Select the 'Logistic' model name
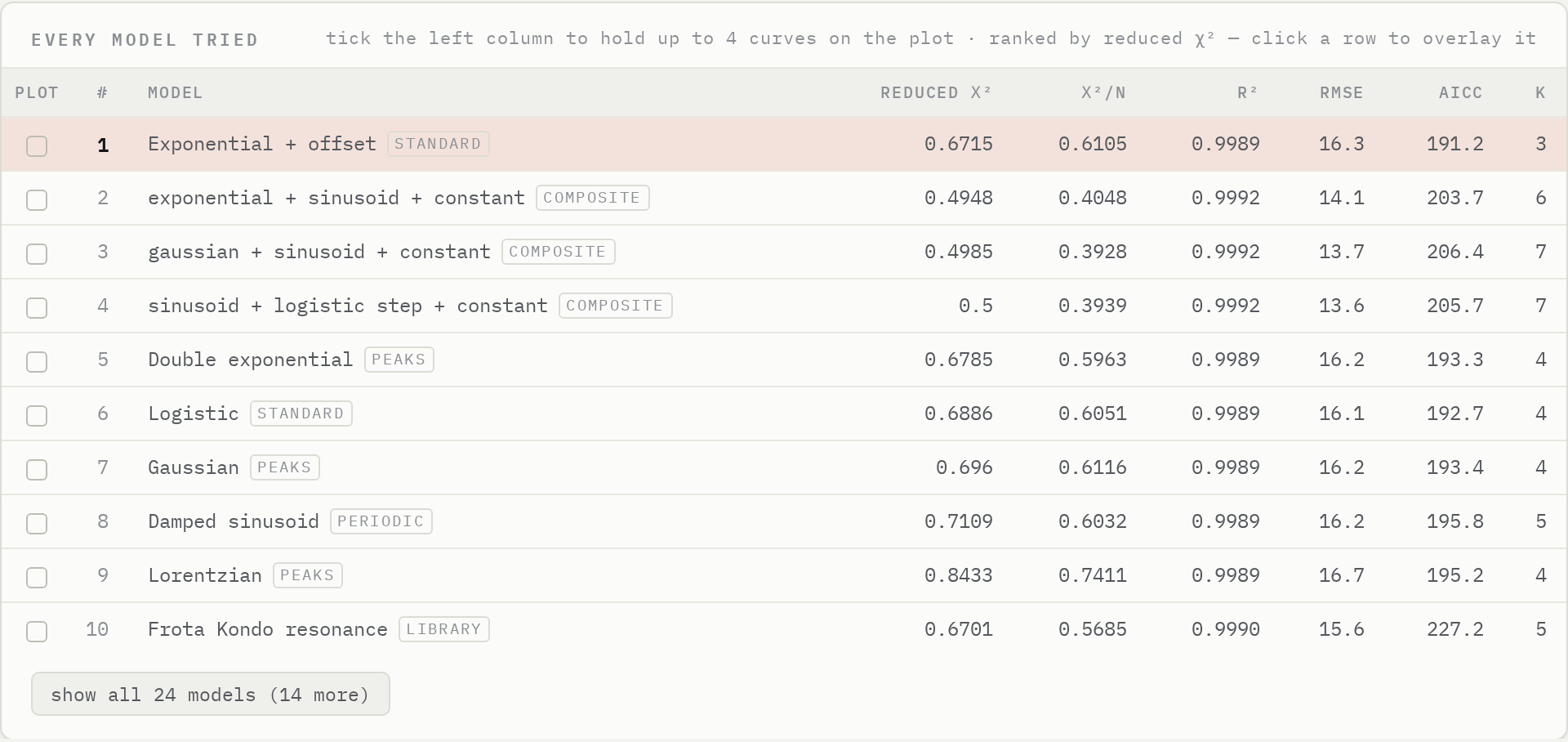The width and height of the screenshot is (1568, 742). [194, 413]
